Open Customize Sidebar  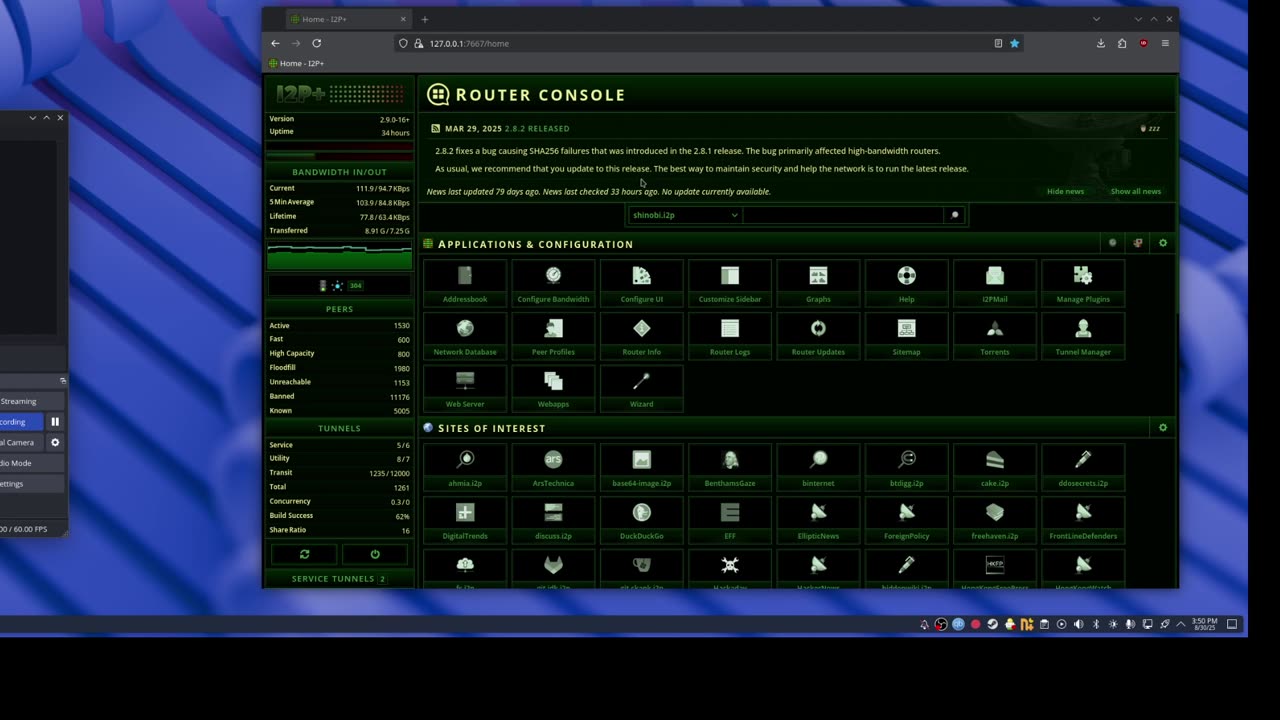point(730,283)
